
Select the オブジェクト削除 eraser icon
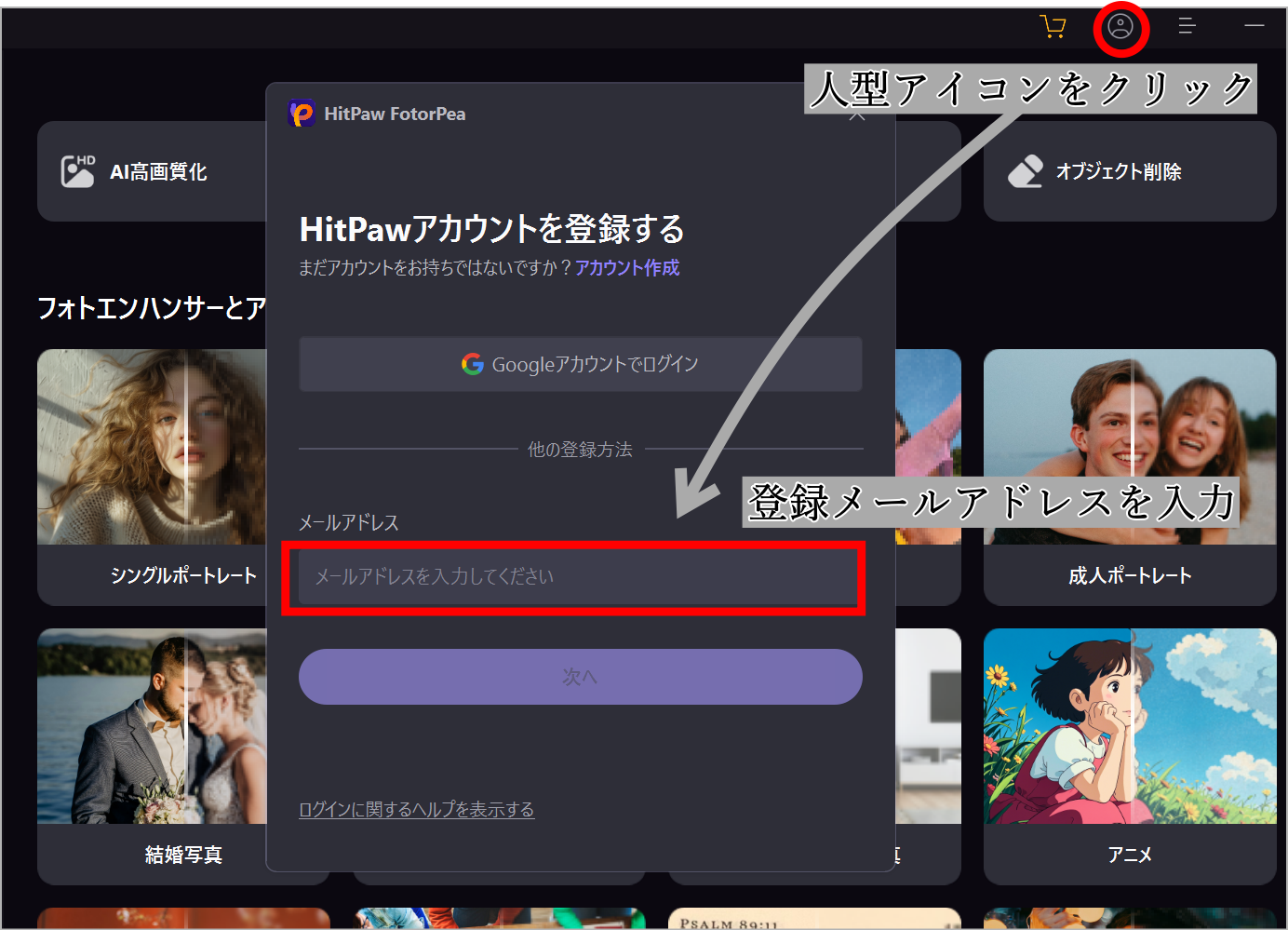pos(1026,171)
